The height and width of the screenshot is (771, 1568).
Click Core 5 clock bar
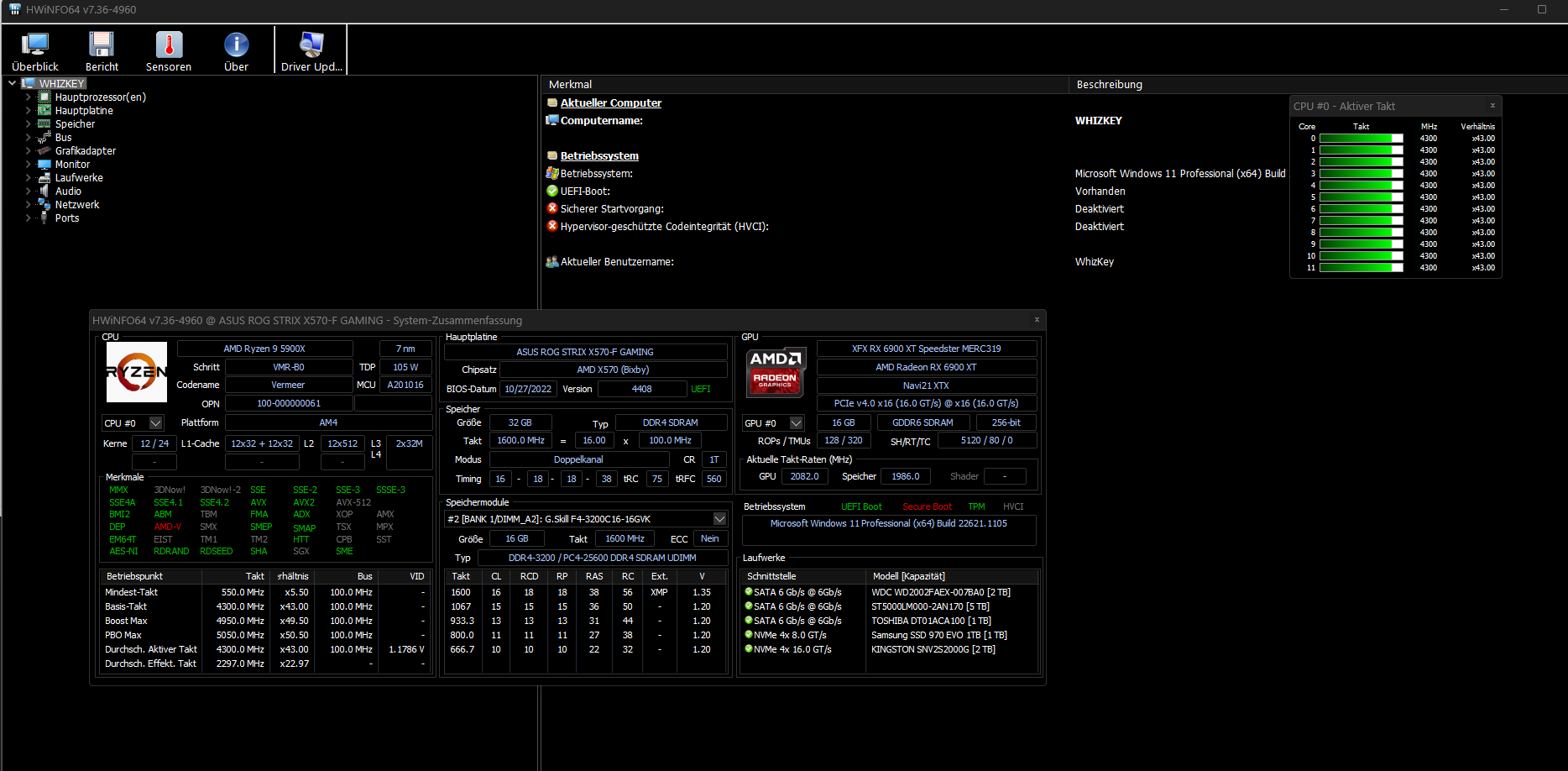tap(1361, 197)
